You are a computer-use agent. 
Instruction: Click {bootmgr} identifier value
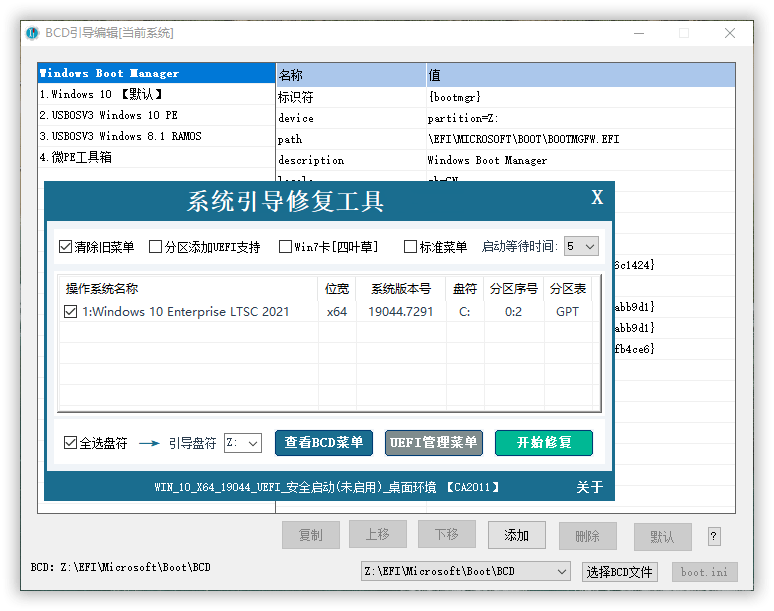455,97
